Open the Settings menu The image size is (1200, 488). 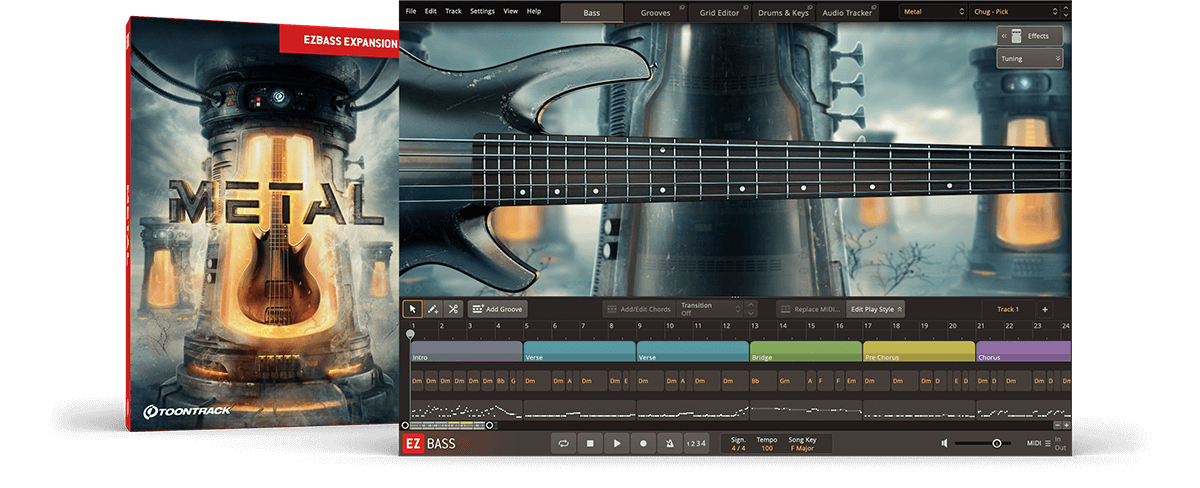point(482,11)
